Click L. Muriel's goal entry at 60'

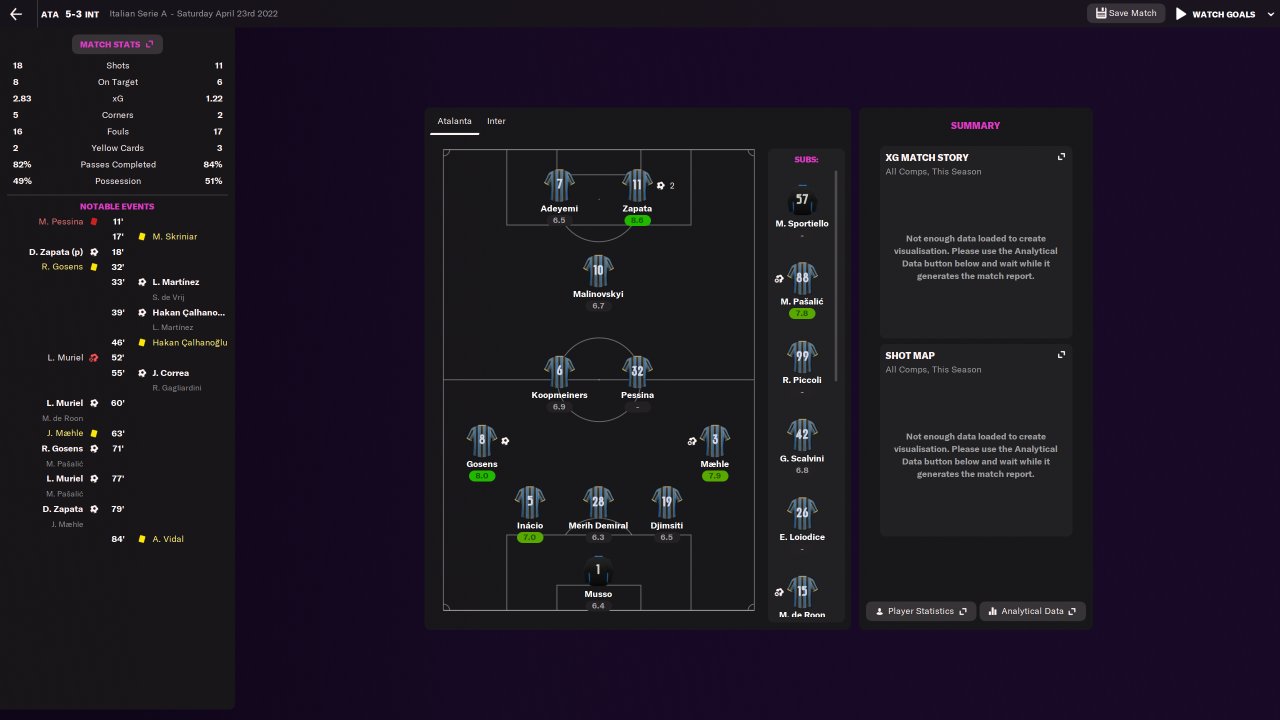tap(65, 403)
